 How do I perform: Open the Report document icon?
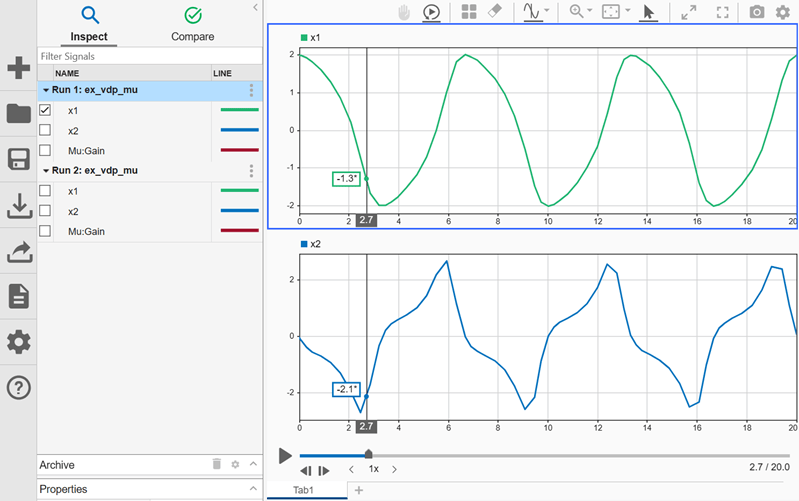(18, 297)
